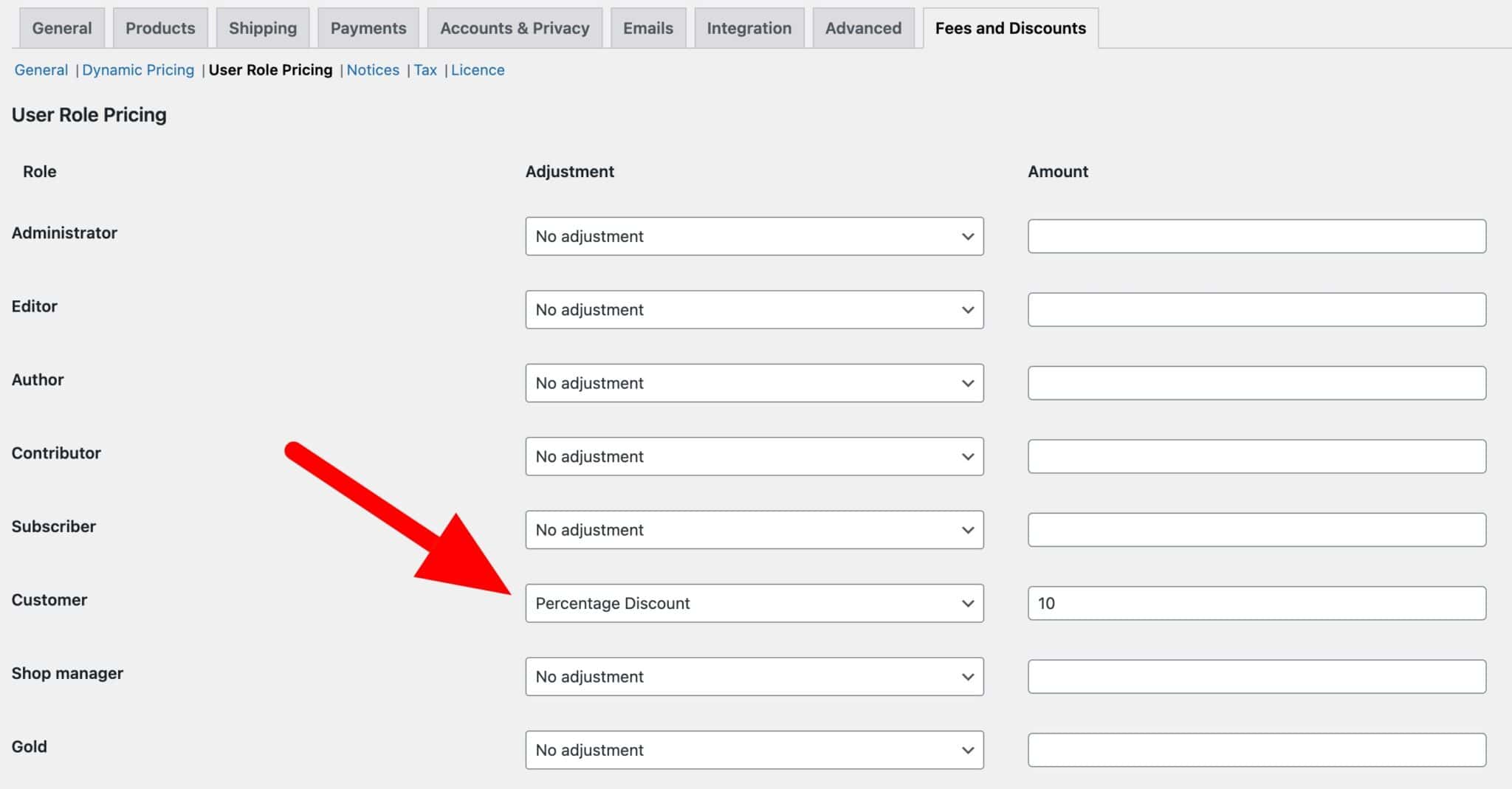This screenshot has width=1512, height=789.
Task: Expand the Editor adjustment selector
Action: [x=754, y=309]
